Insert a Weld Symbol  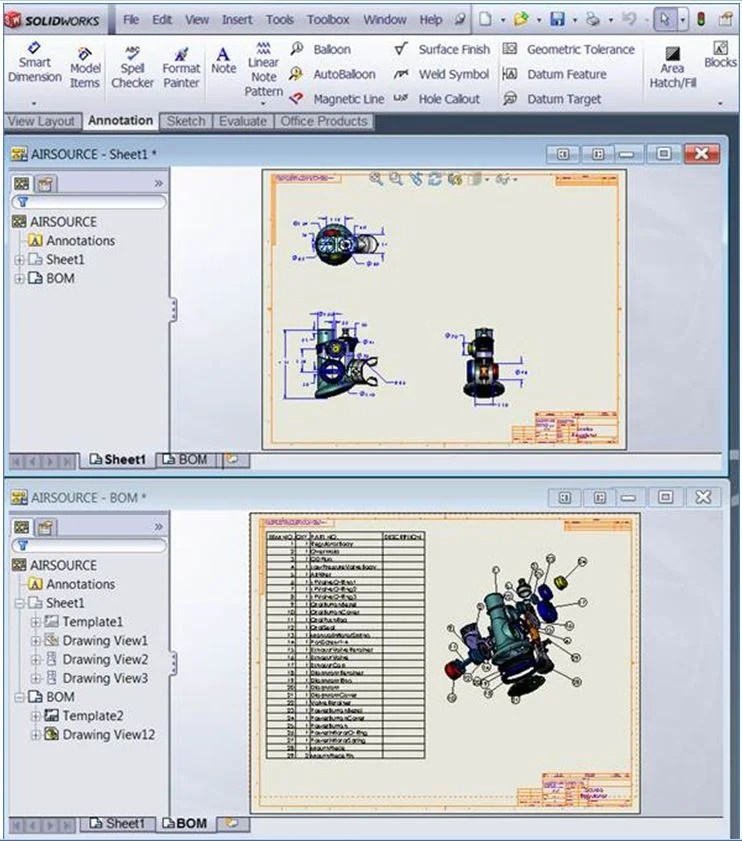[442, 74]
